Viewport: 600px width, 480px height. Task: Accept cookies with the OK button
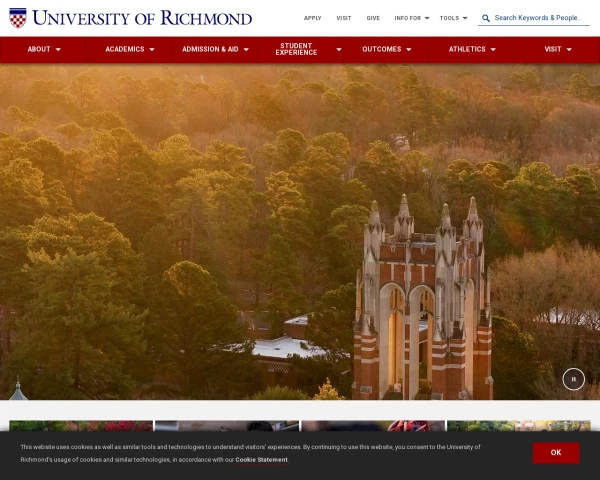(556, 453)
